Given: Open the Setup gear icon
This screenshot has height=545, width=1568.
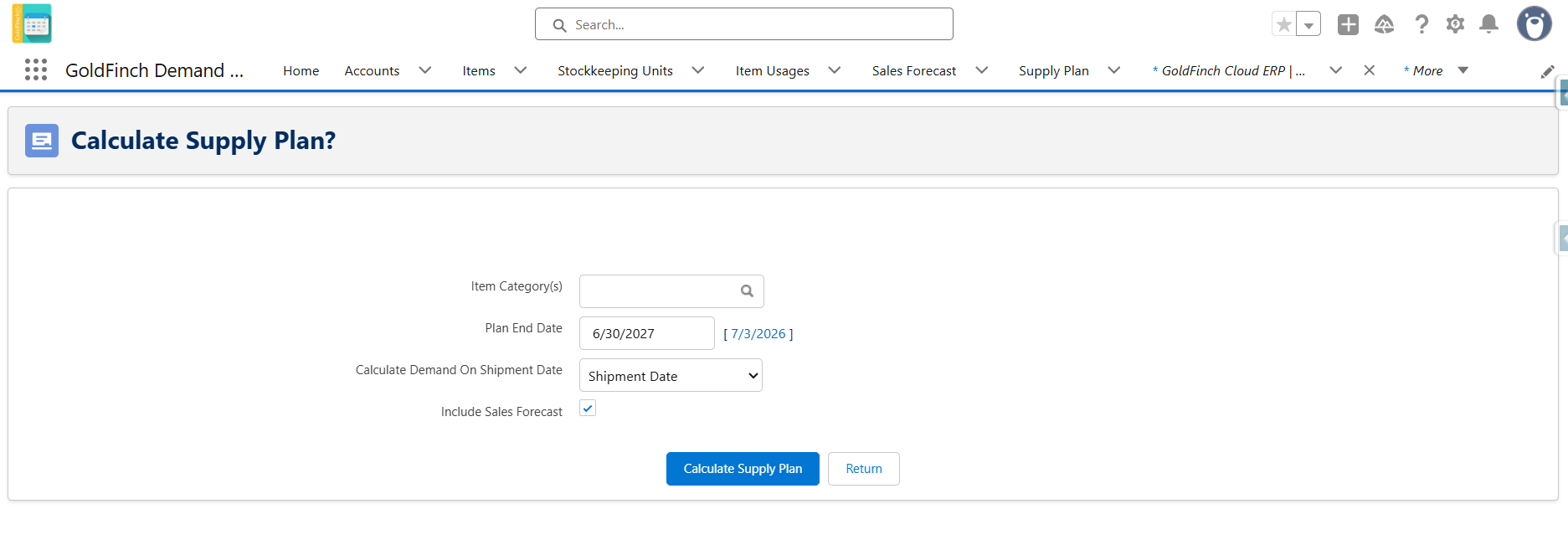Looking at the screenshot, I should [x=1455, y=24].
